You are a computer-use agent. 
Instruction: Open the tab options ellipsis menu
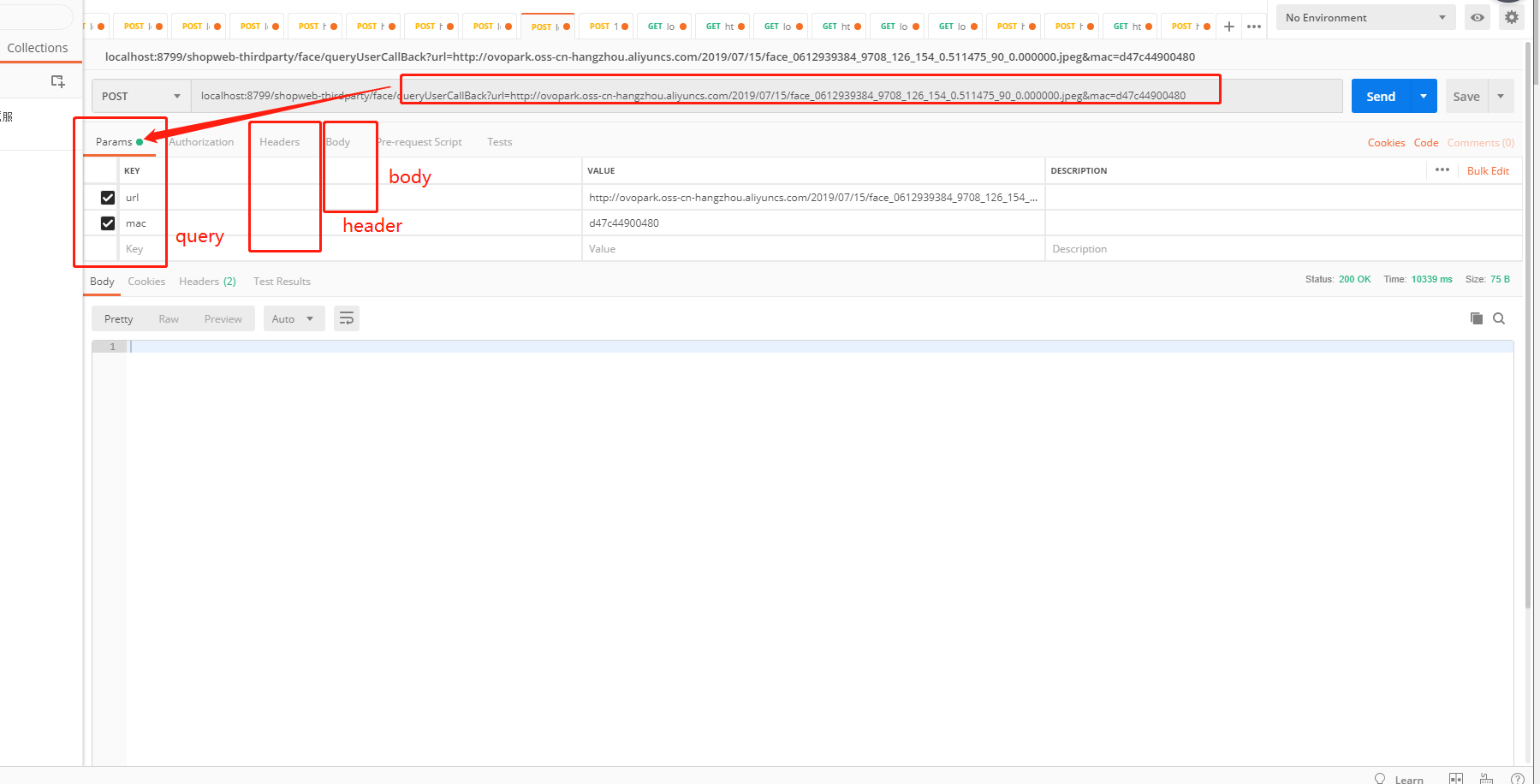[1254, 26]
